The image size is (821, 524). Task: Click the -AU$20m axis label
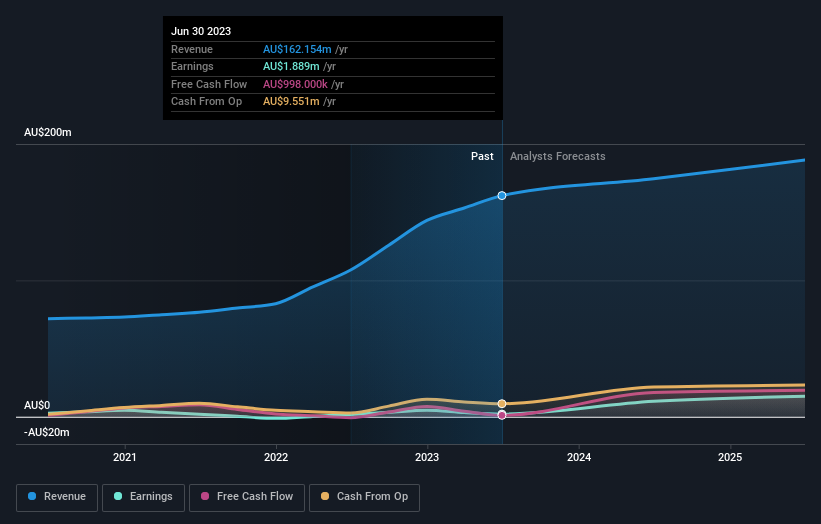47,432
